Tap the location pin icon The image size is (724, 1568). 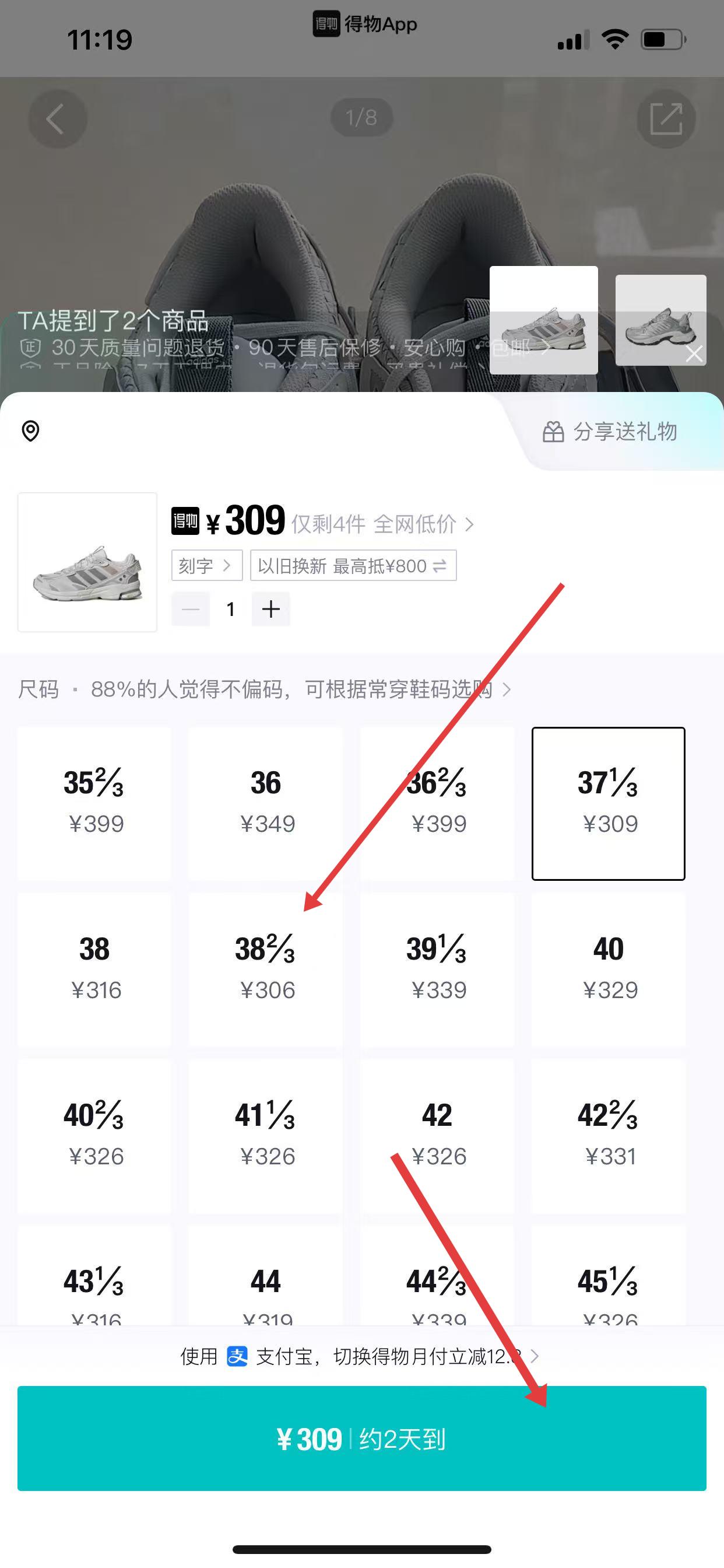point(30,431)
